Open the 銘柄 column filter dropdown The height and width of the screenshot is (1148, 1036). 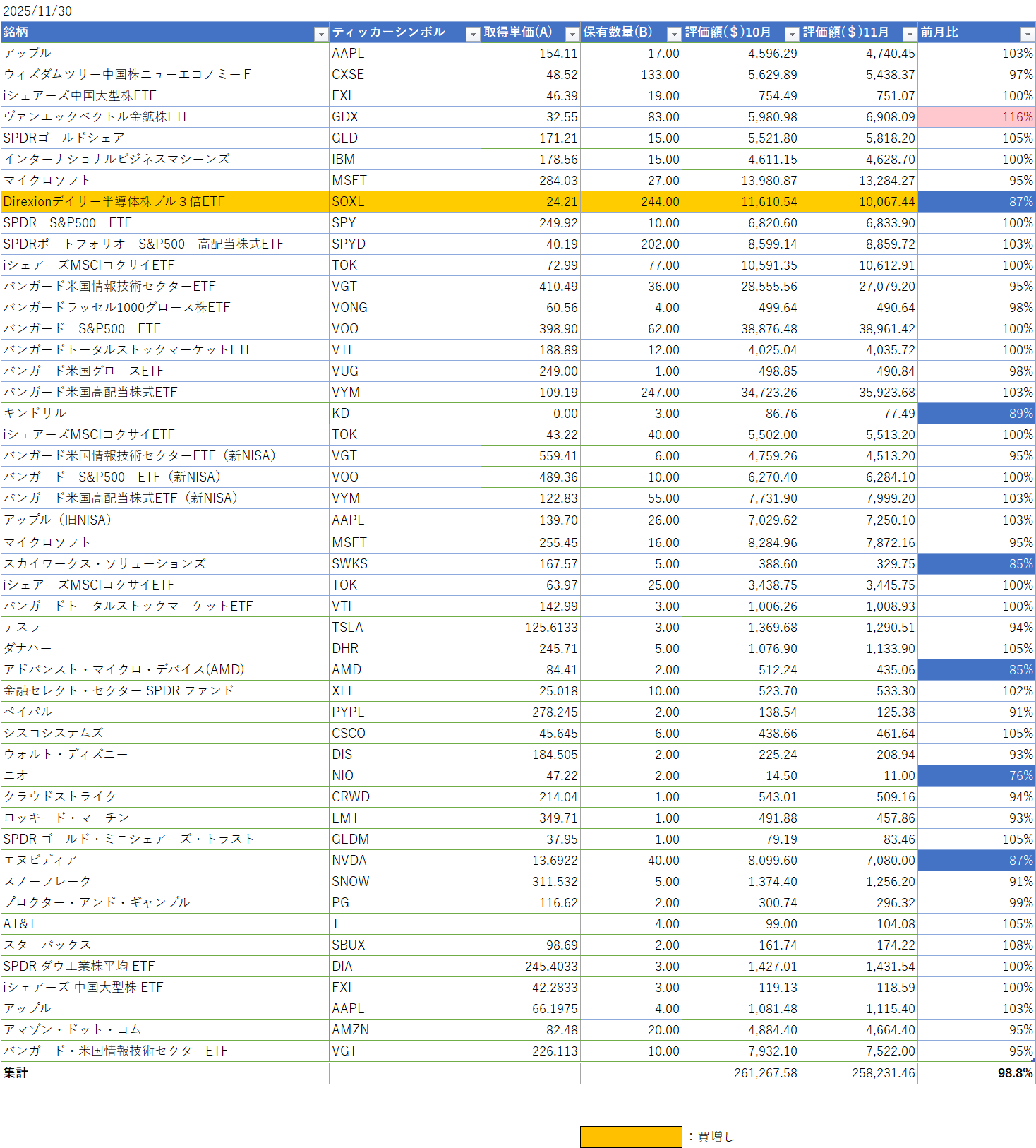321,34
